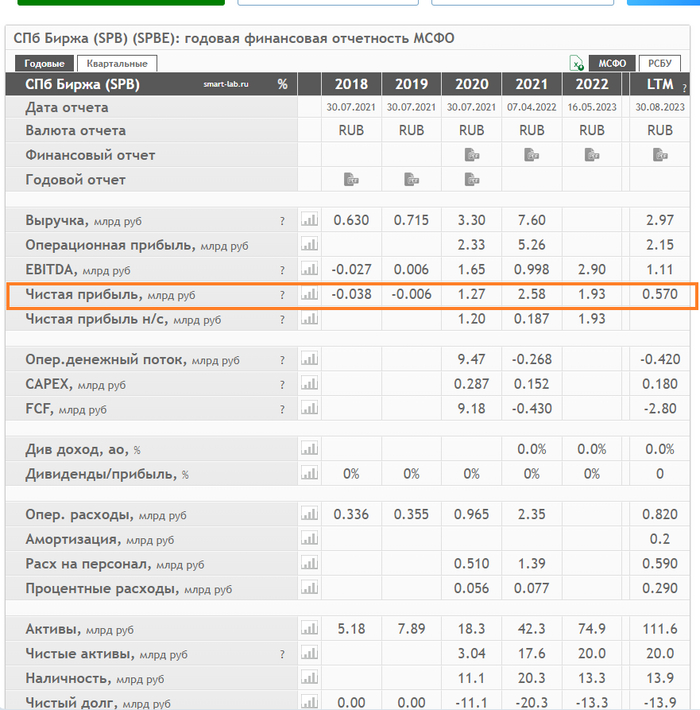Click the smart-lab.ru link in header
The width and height of the screenshot is (700, 710).
(226, 84)
